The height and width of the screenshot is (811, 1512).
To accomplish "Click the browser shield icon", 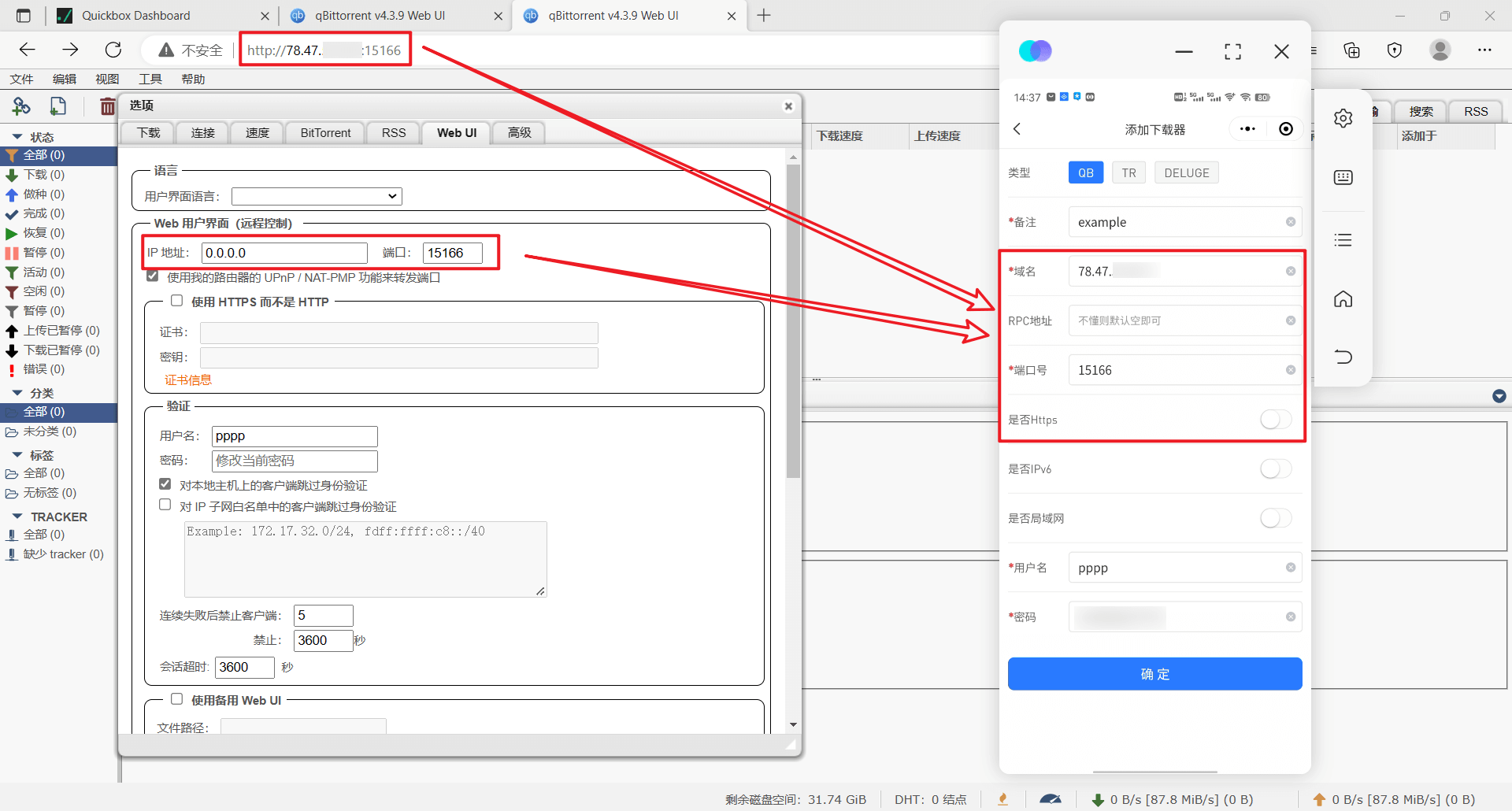I will pos(1395,50).
